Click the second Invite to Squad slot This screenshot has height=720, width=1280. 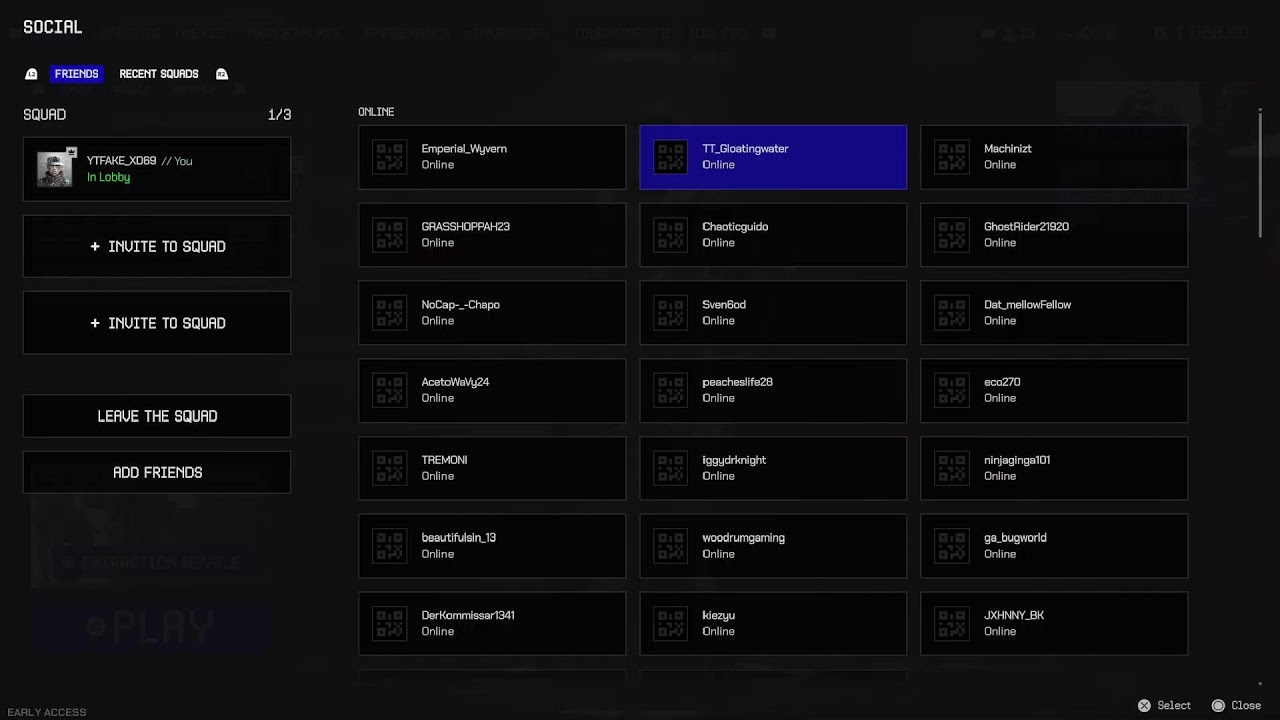tap(157, 323)
